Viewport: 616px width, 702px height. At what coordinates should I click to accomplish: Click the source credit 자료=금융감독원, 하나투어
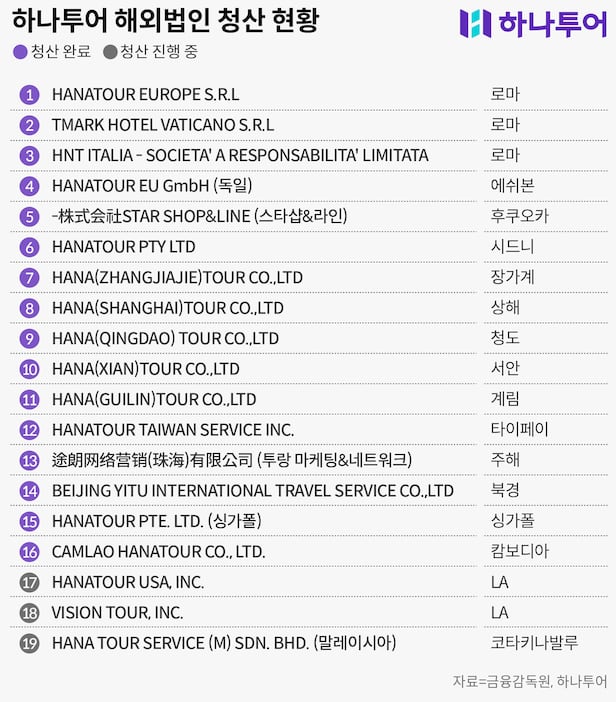pyautogui.click(x=529, y=681)
